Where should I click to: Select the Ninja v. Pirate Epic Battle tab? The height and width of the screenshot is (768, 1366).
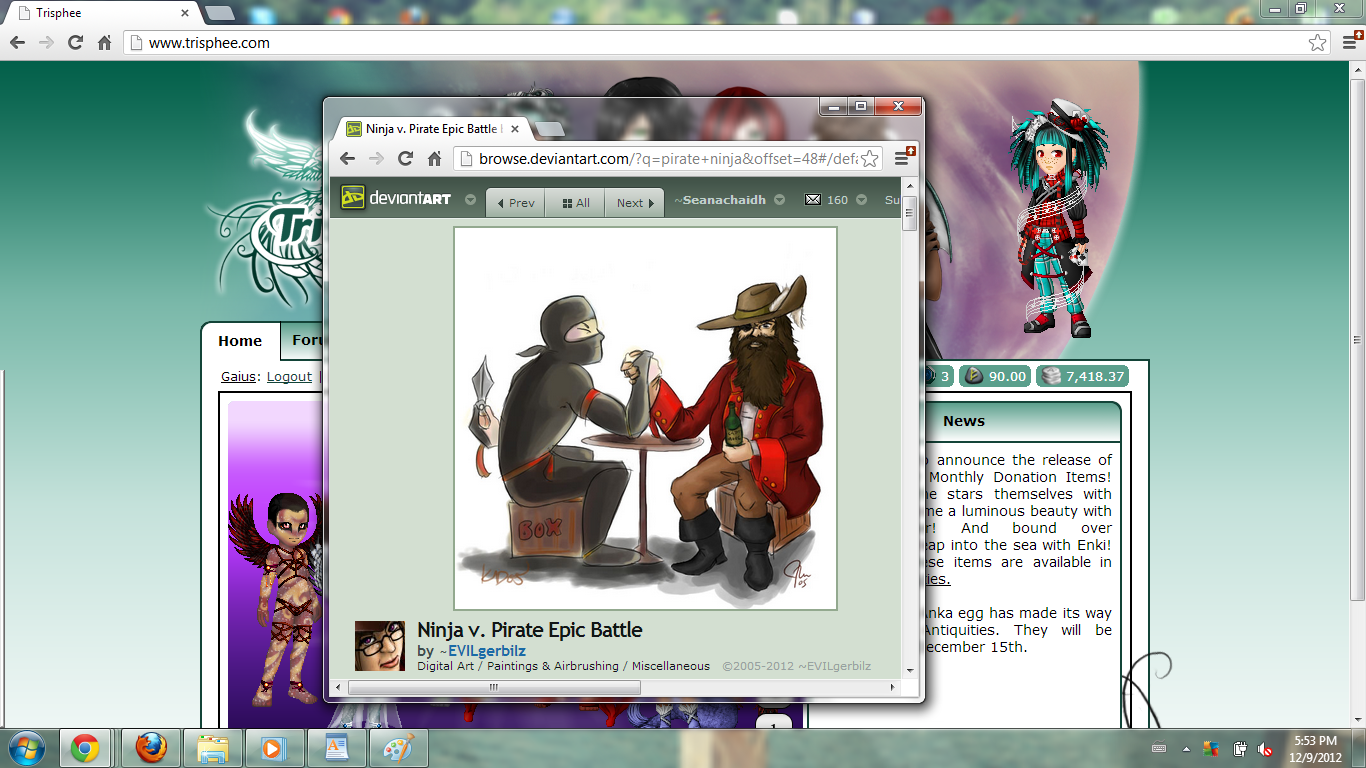coord(432,129)
